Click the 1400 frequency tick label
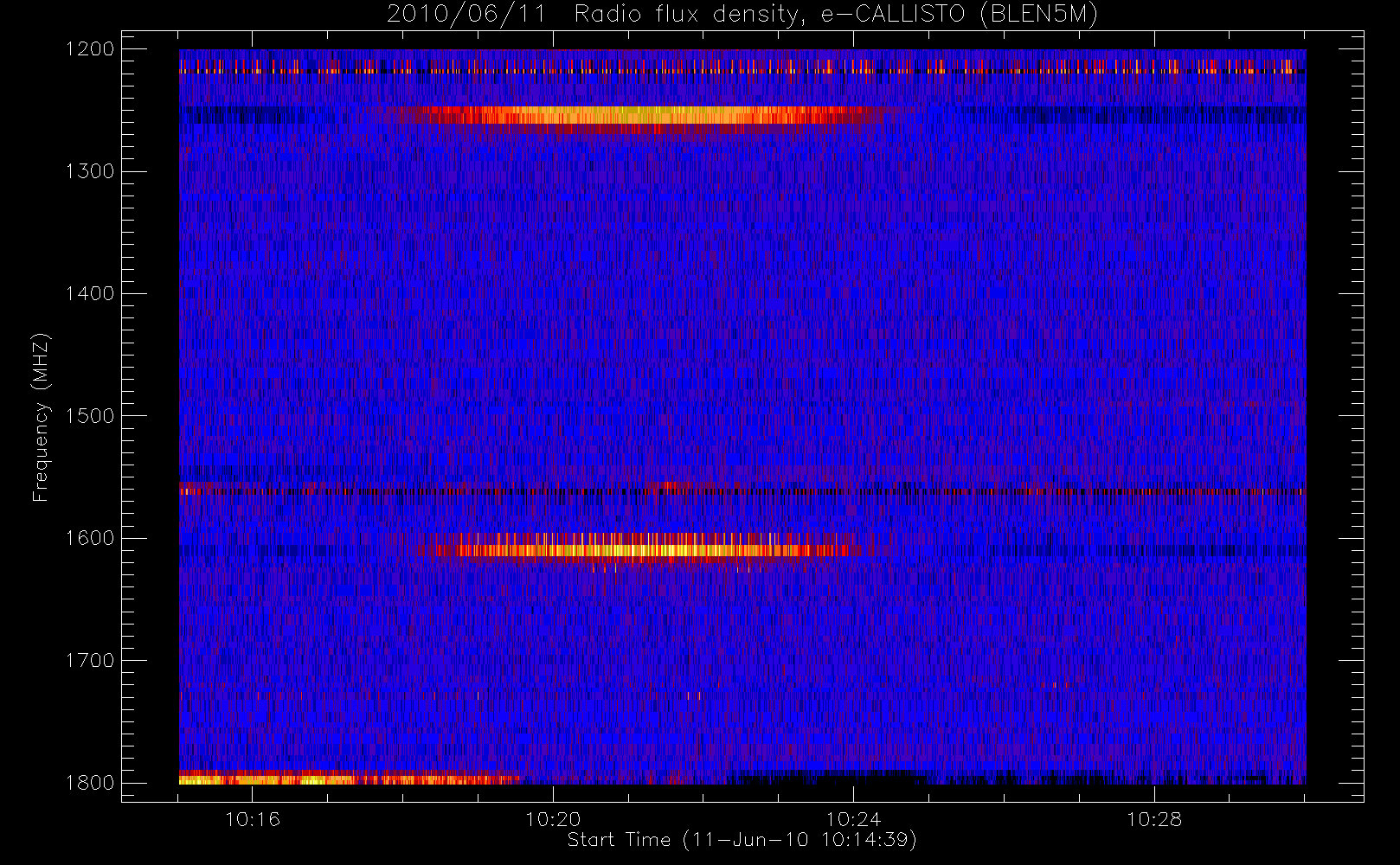The width and height of the screenshot is (1400, 865). pyautogui.click(x=90, y=293)
